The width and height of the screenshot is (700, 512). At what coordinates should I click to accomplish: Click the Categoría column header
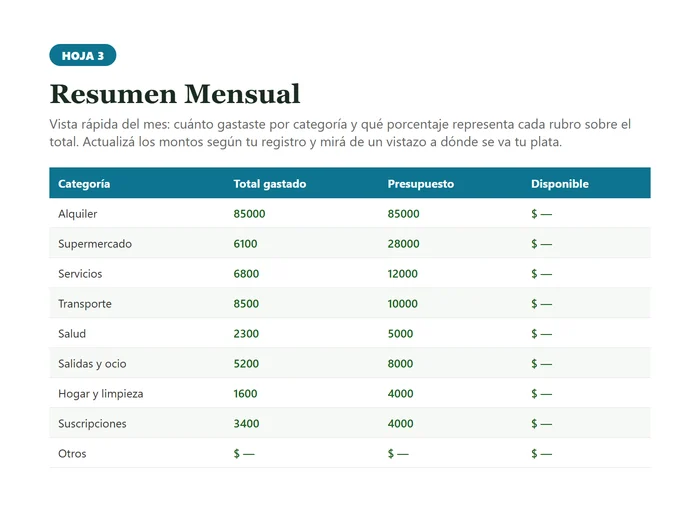[84, 184]
